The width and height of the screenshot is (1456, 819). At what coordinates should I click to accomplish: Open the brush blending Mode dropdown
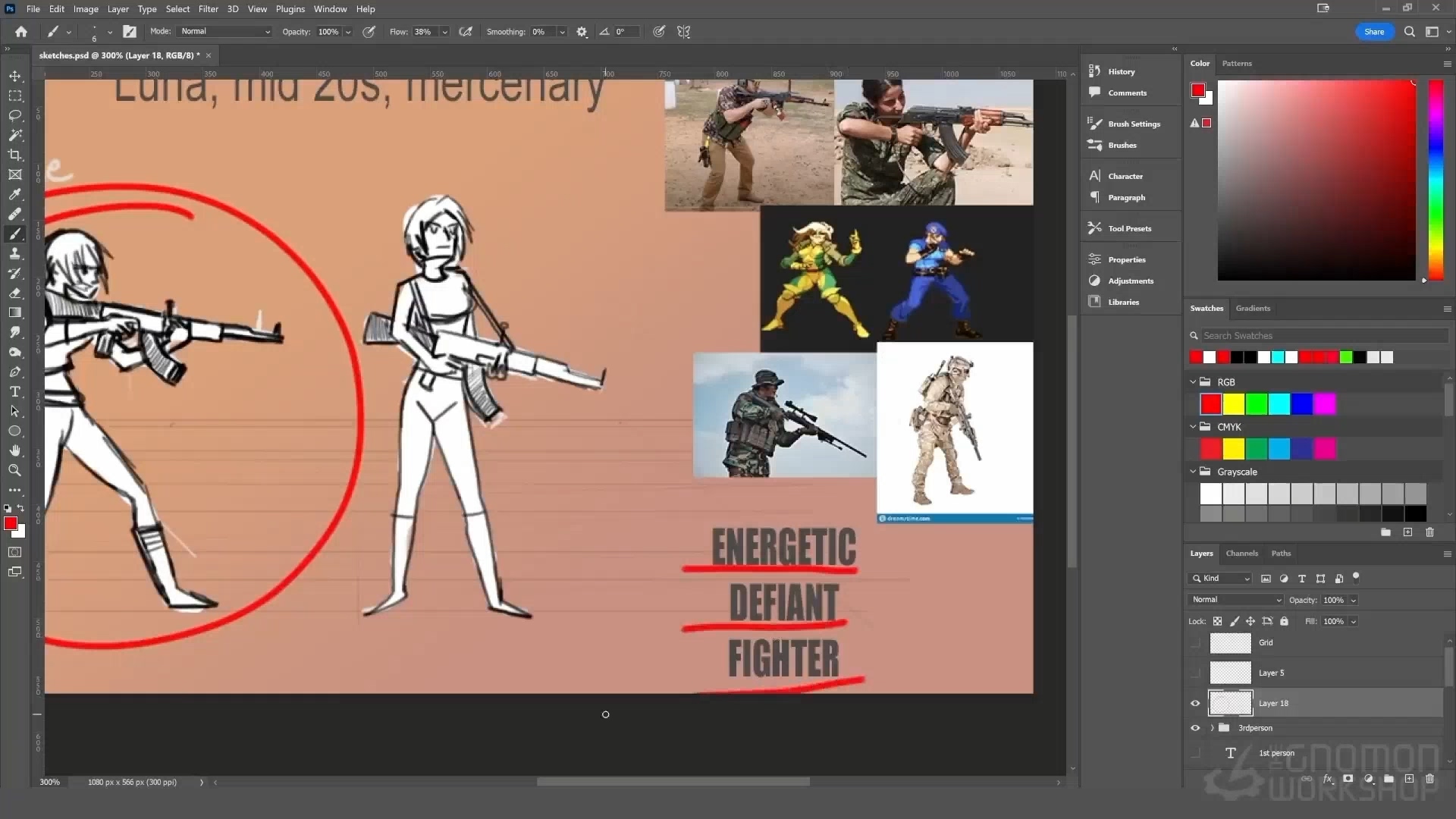(225, 32)
